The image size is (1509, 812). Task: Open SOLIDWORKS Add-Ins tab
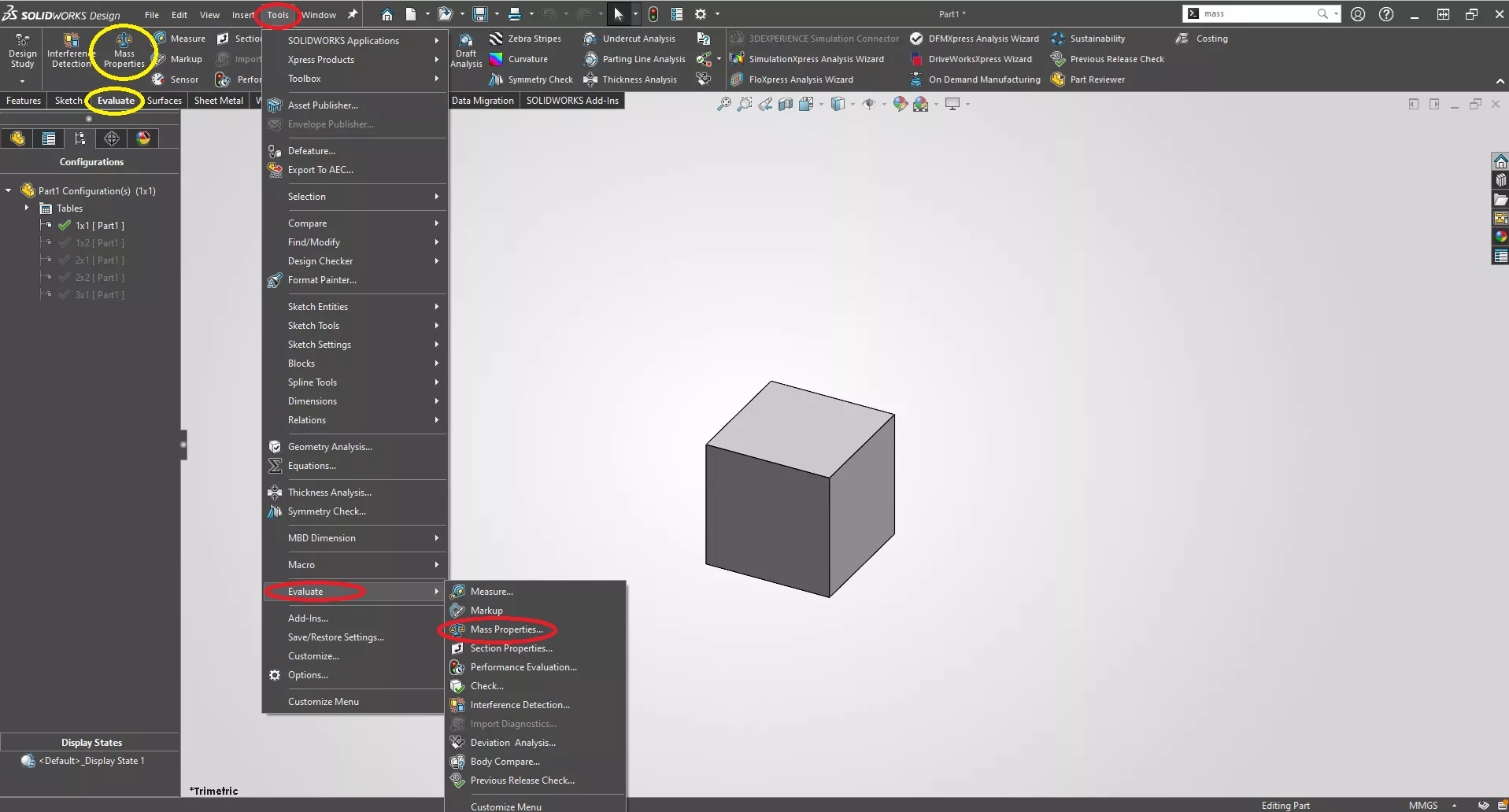tap(572, 101)
